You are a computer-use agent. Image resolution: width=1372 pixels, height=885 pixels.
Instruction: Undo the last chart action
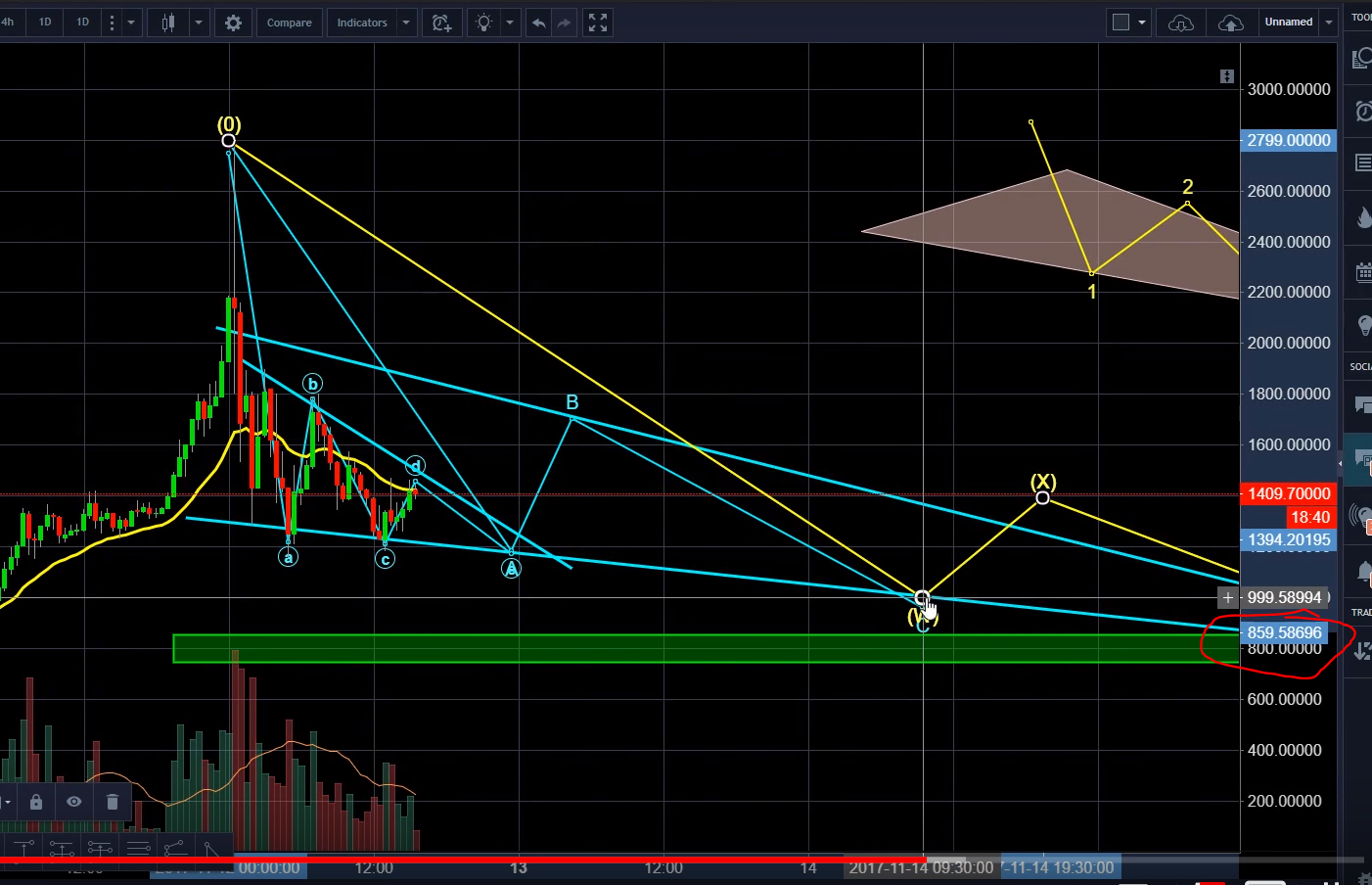(538, 23)
